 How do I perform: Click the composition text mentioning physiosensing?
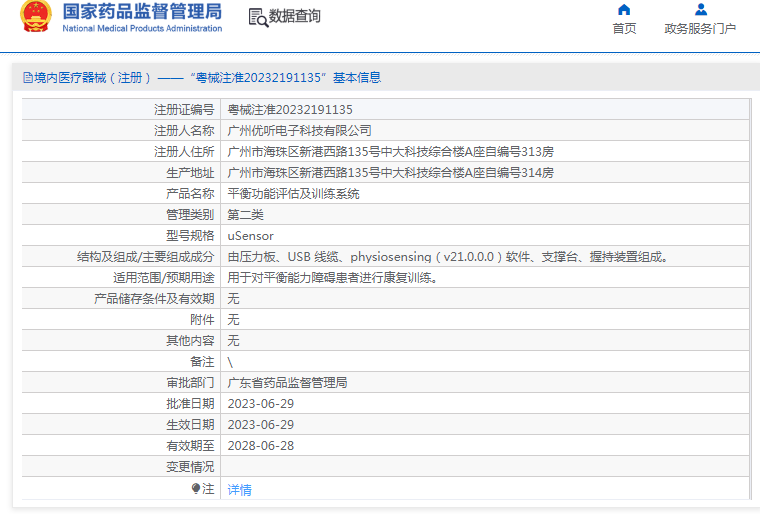point(447,257)
